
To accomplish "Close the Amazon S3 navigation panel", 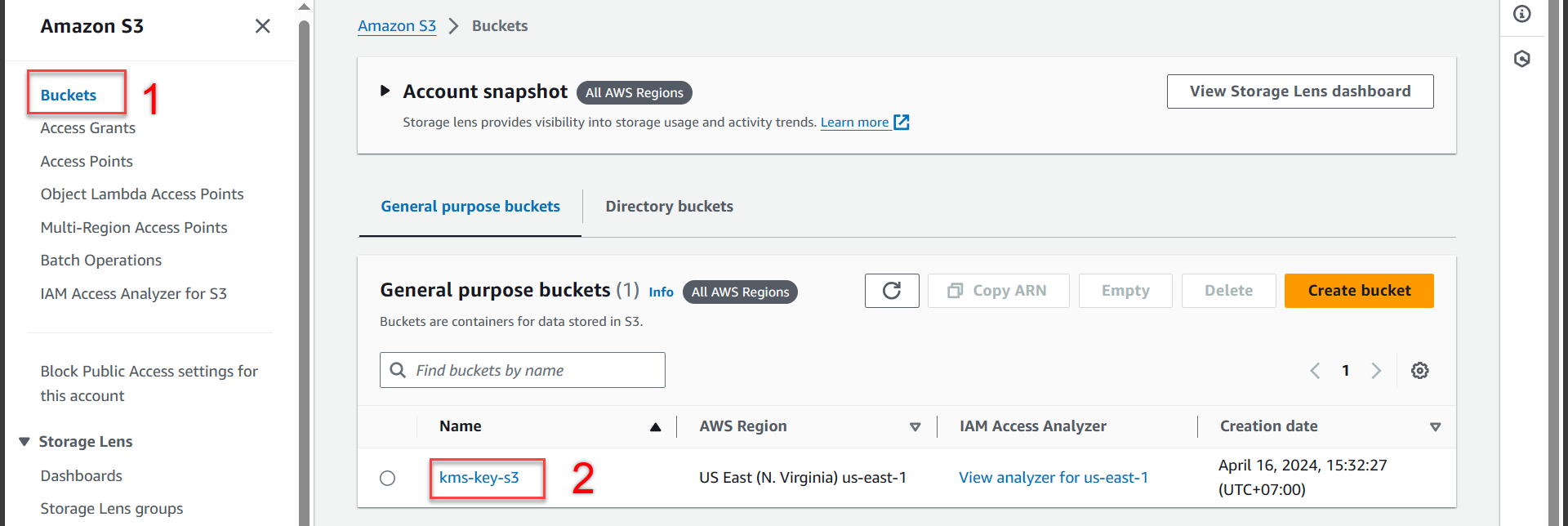I will tap(262, 26).
